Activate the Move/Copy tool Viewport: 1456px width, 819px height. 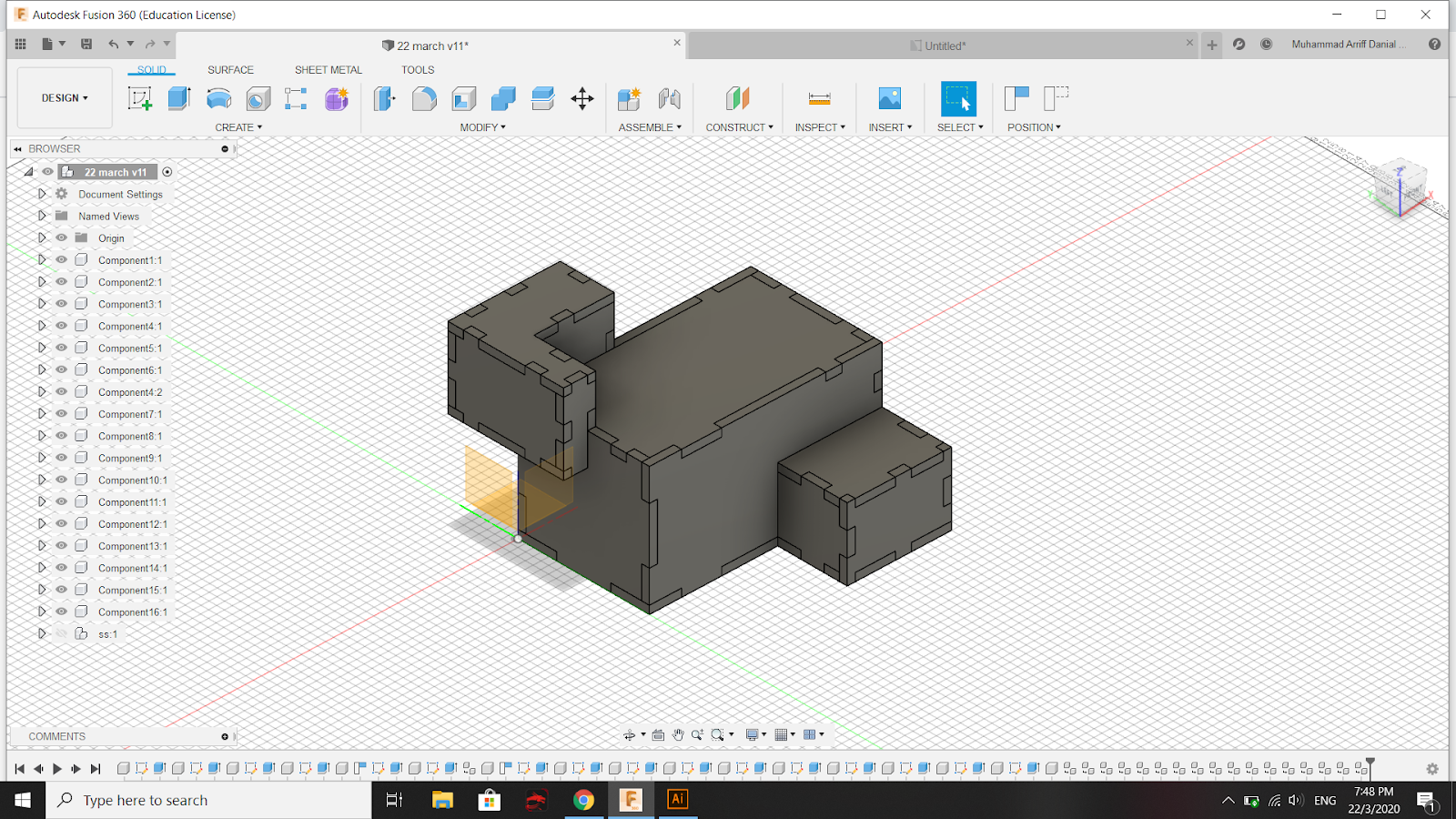click(x=582, y=98)
